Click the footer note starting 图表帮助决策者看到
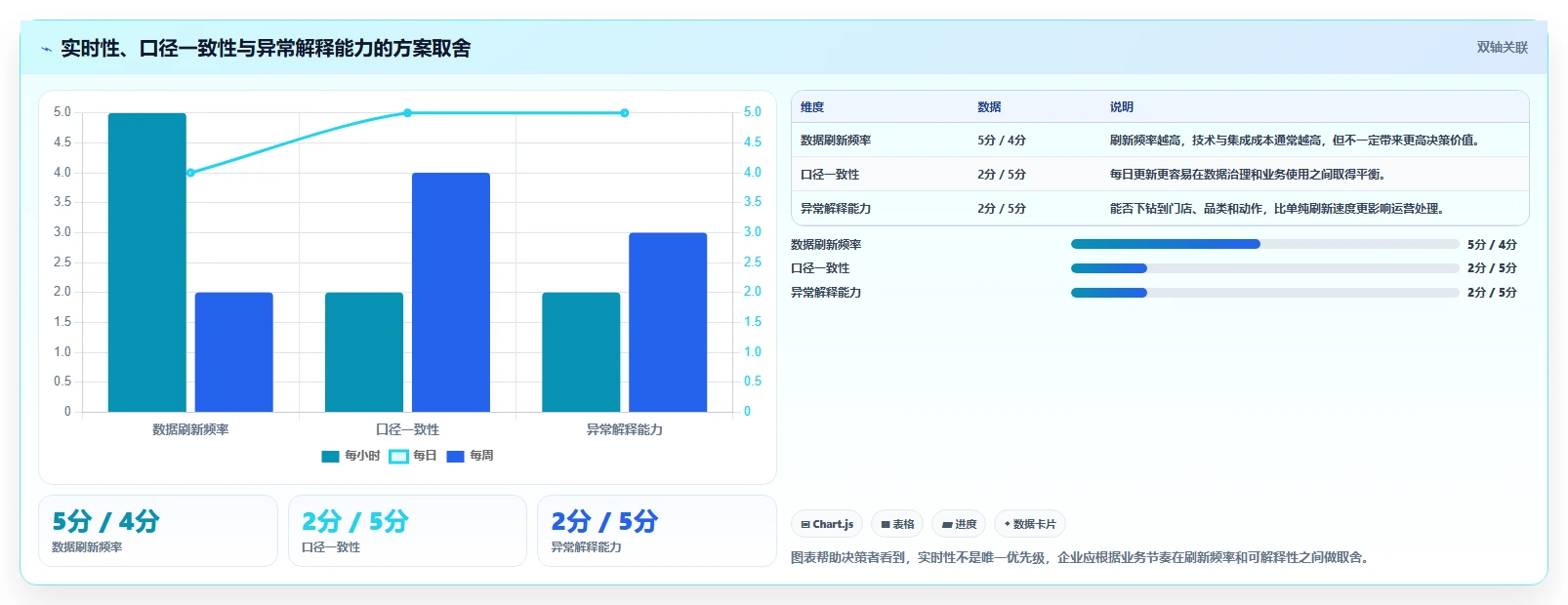 tap(1082, 558)
